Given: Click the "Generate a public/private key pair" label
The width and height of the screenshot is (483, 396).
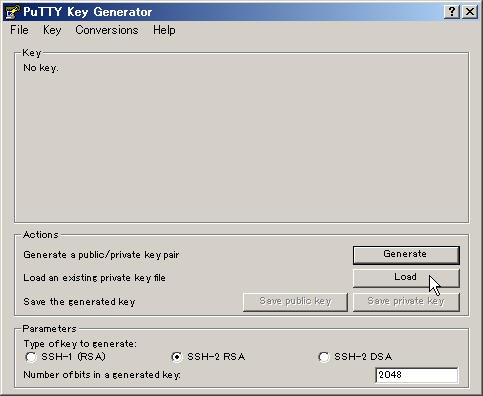Looking at the screenshot, I should [x=101, y=255].
